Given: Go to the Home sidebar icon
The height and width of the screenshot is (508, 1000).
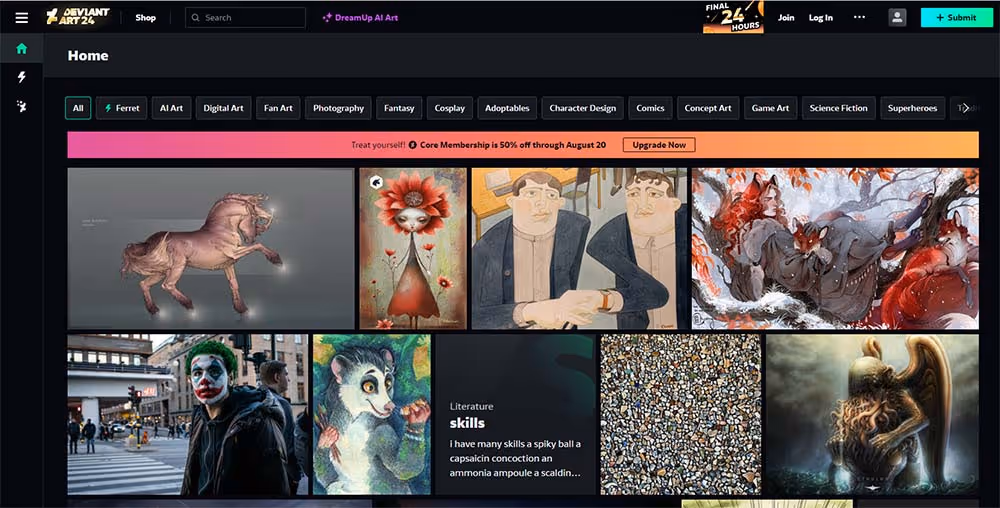Looking at the screenshot, I should coord(22,48).
